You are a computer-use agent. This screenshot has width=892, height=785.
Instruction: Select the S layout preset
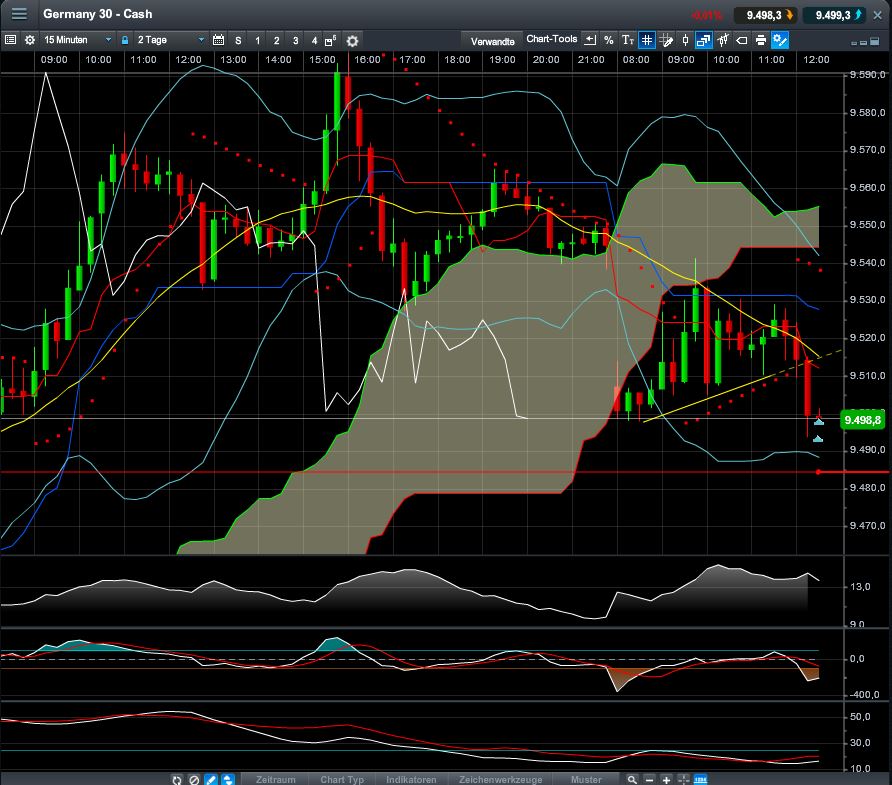click(x=238, y=40)
